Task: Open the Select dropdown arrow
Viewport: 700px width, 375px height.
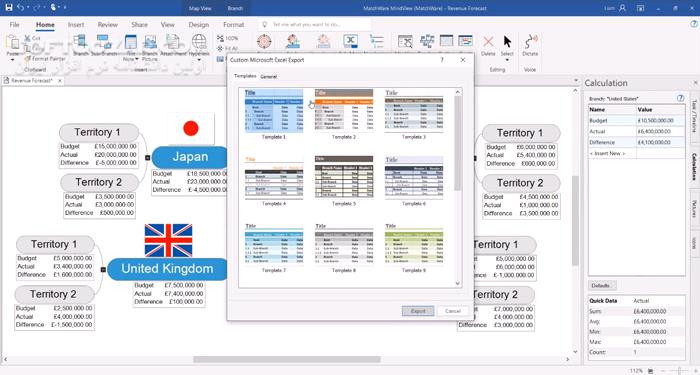Action: (507, 60)
